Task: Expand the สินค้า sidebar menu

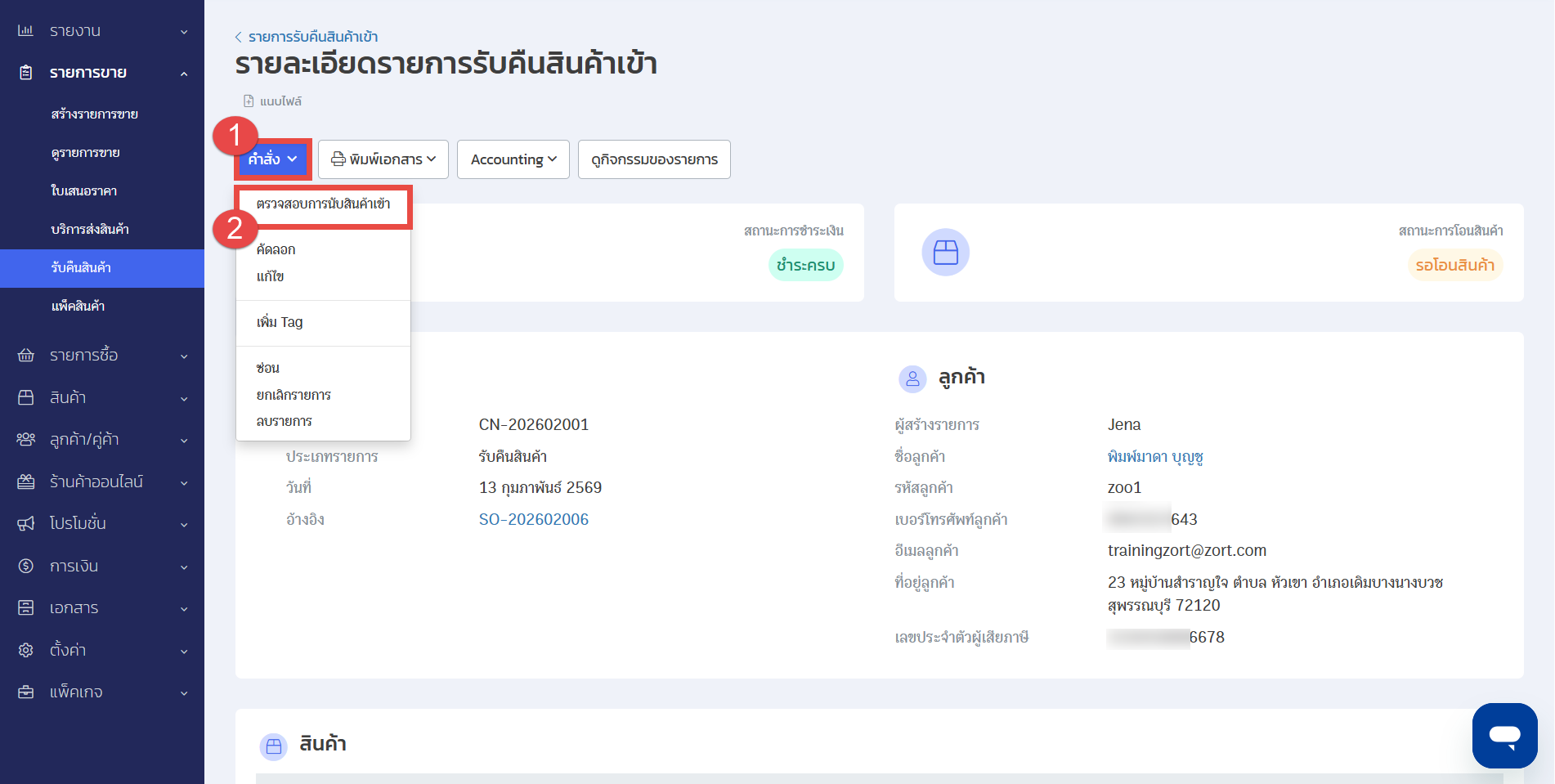Action: tap(184, 398)
